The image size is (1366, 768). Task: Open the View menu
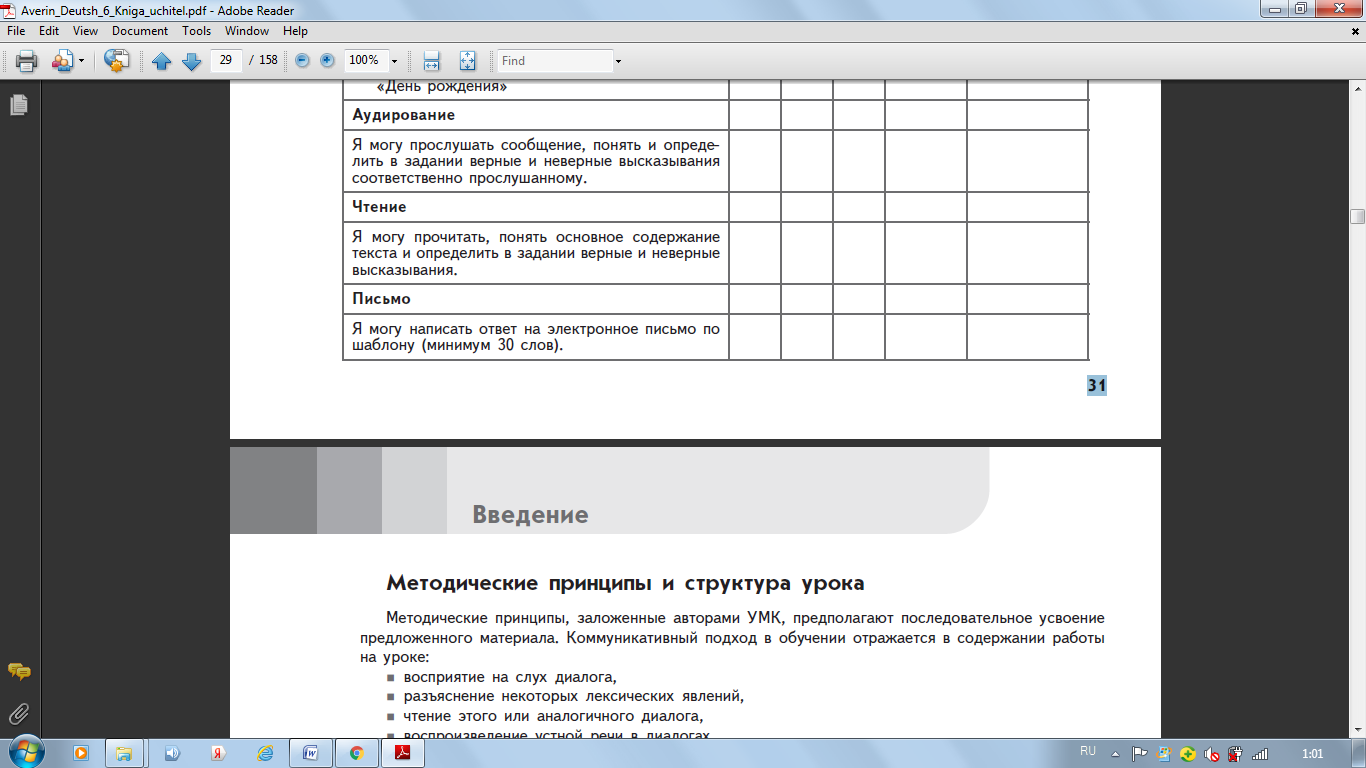click(x=86, y=31)
